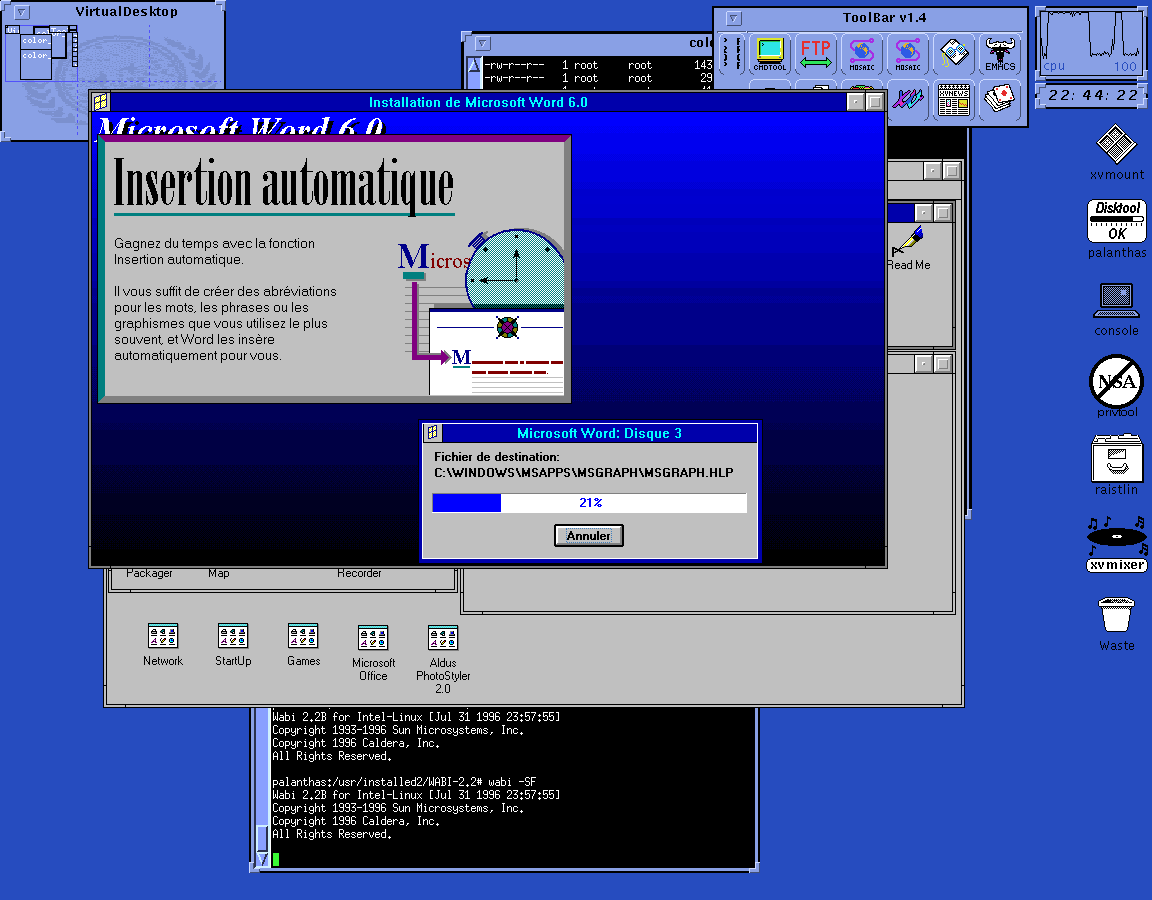Image resolution: width=1152 pixels, height=900 pixels.
Task: Open the console desktop icon
Action: click(1116, 309)
